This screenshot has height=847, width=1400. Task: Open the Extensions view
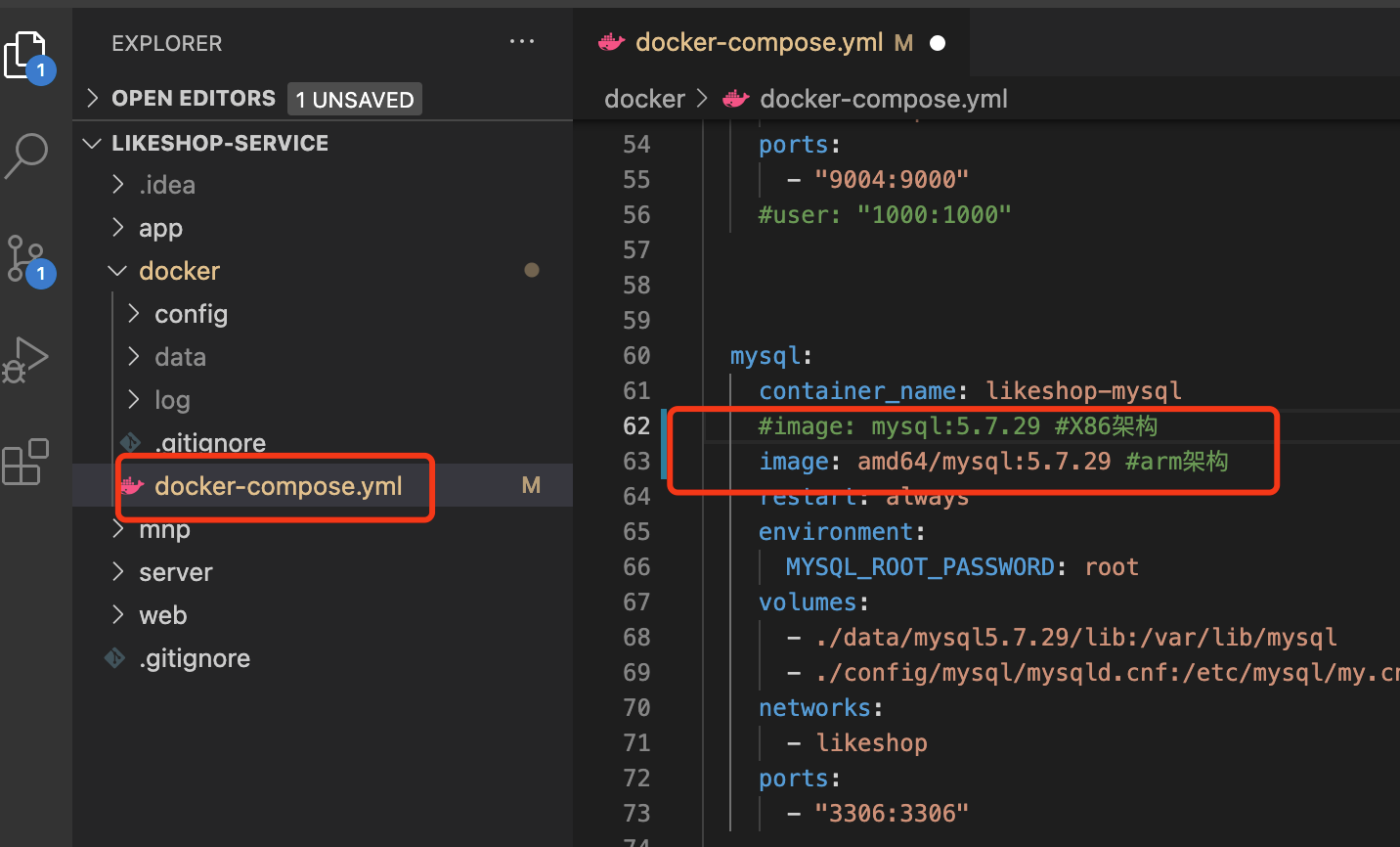[26, 462]
